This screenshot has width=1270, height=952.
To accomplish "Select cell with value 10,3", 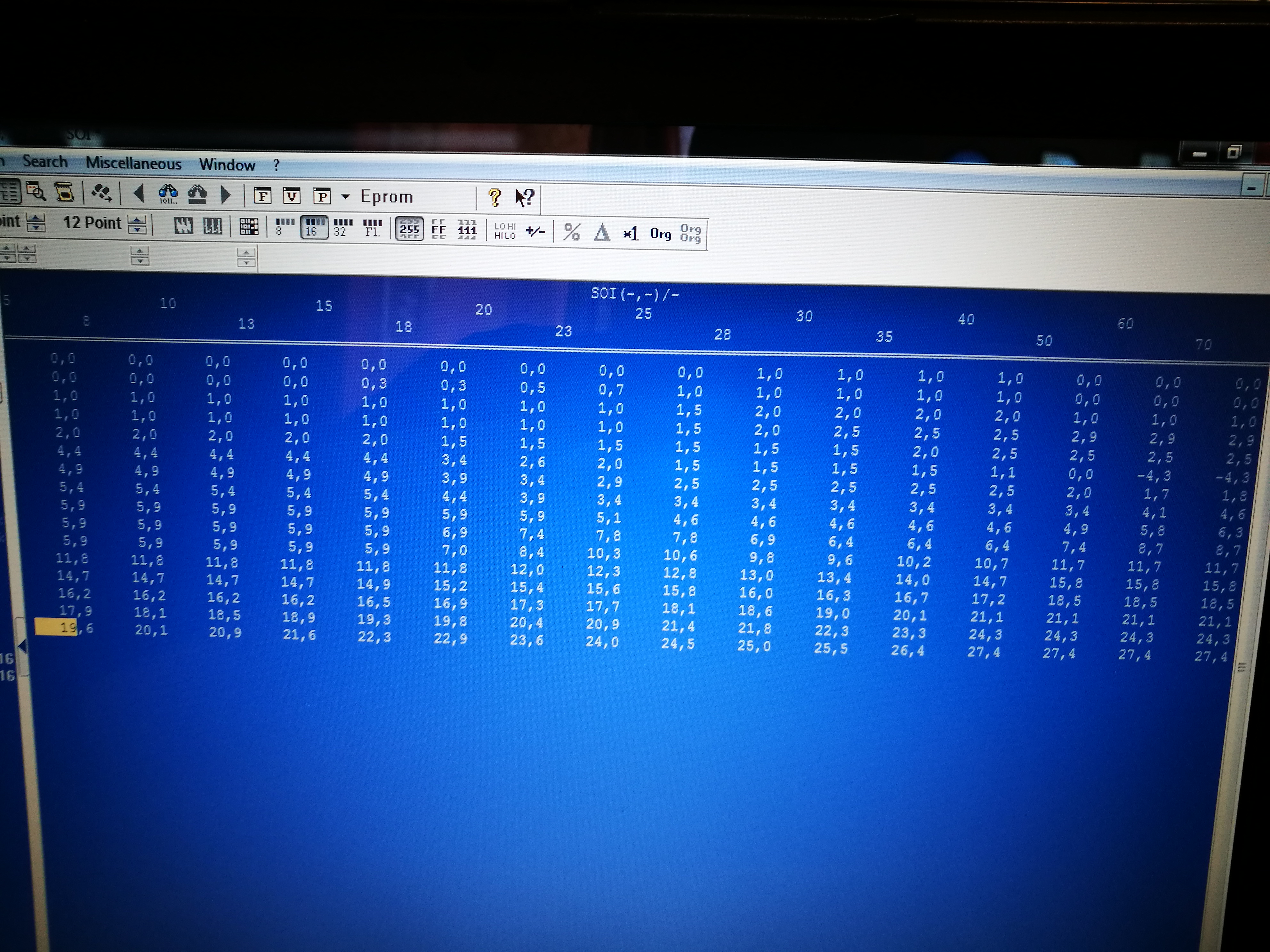I will (x=604, y=553).
